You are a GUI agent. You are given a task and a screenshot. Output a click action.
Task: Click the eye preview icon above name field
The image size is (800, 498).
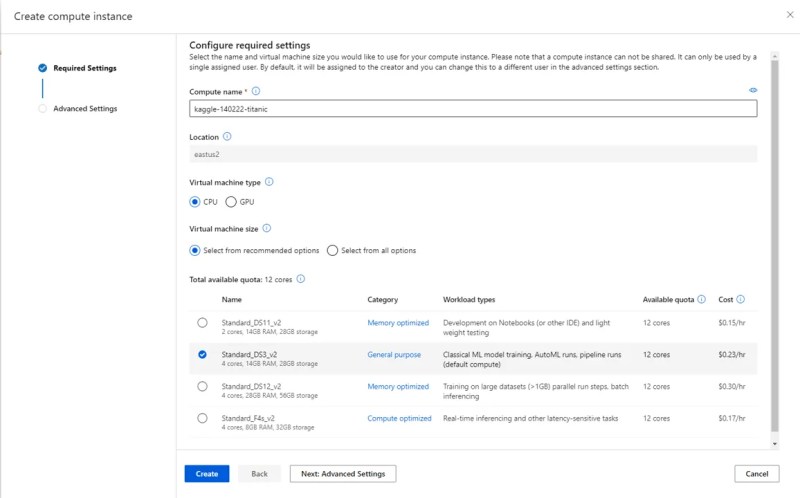click(x=753, y=90)
